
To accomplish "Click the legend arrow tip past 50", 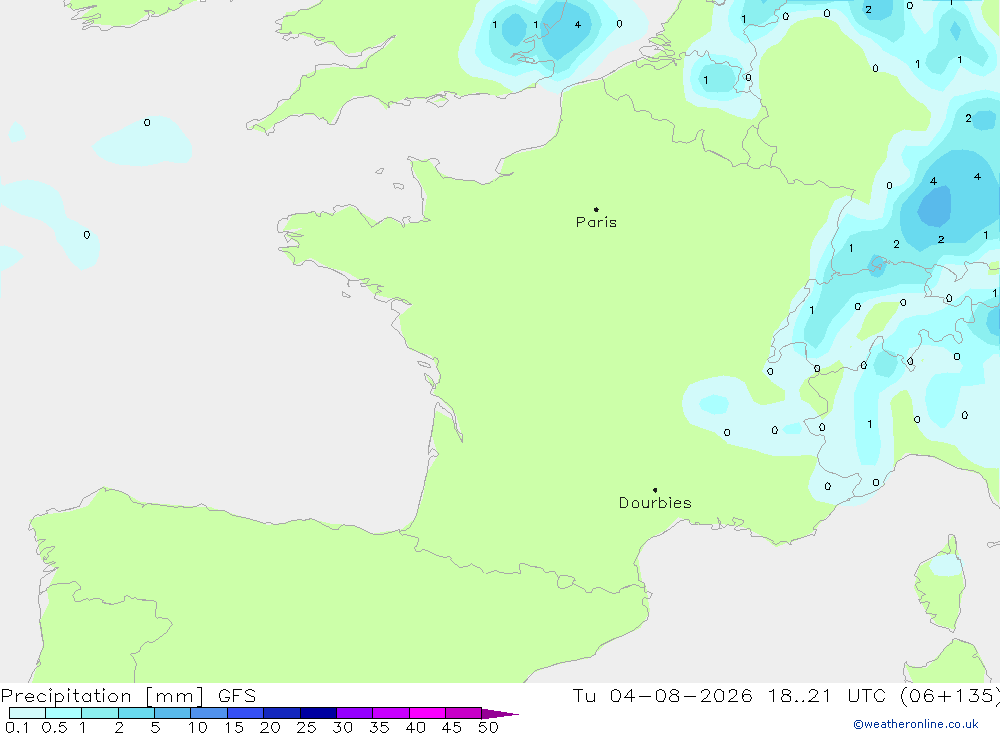I will click(501, 713).
